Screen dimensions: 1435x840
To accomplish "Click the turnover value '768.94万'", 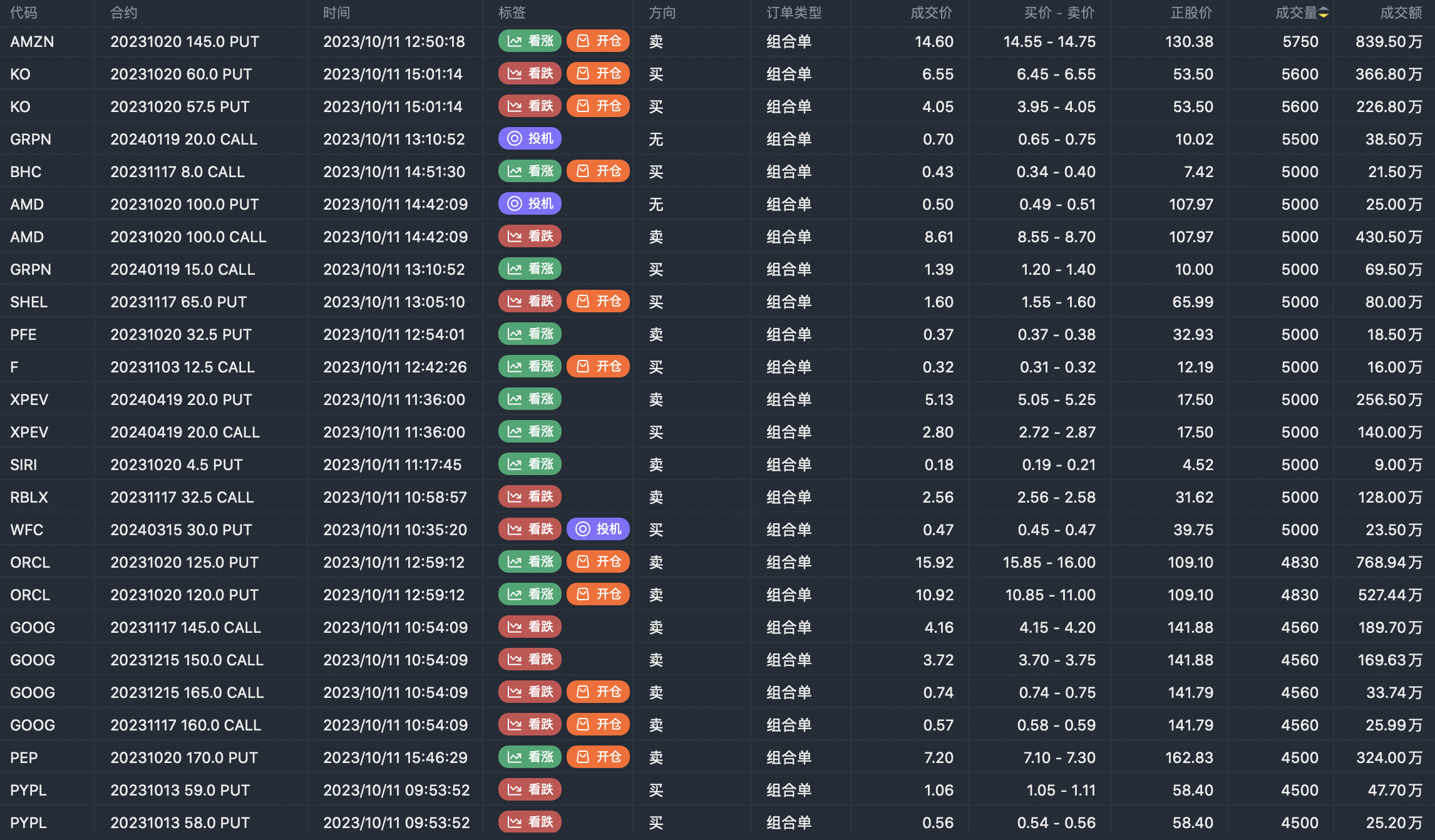I will (1389, 563).
